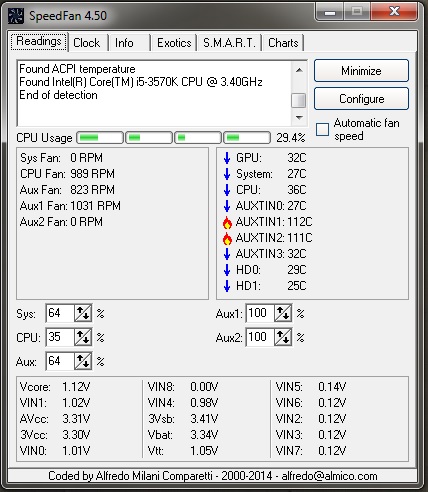Click third CPU usage core bar
The height and width of the screenshot is (492, 428).
click(198, 138)
